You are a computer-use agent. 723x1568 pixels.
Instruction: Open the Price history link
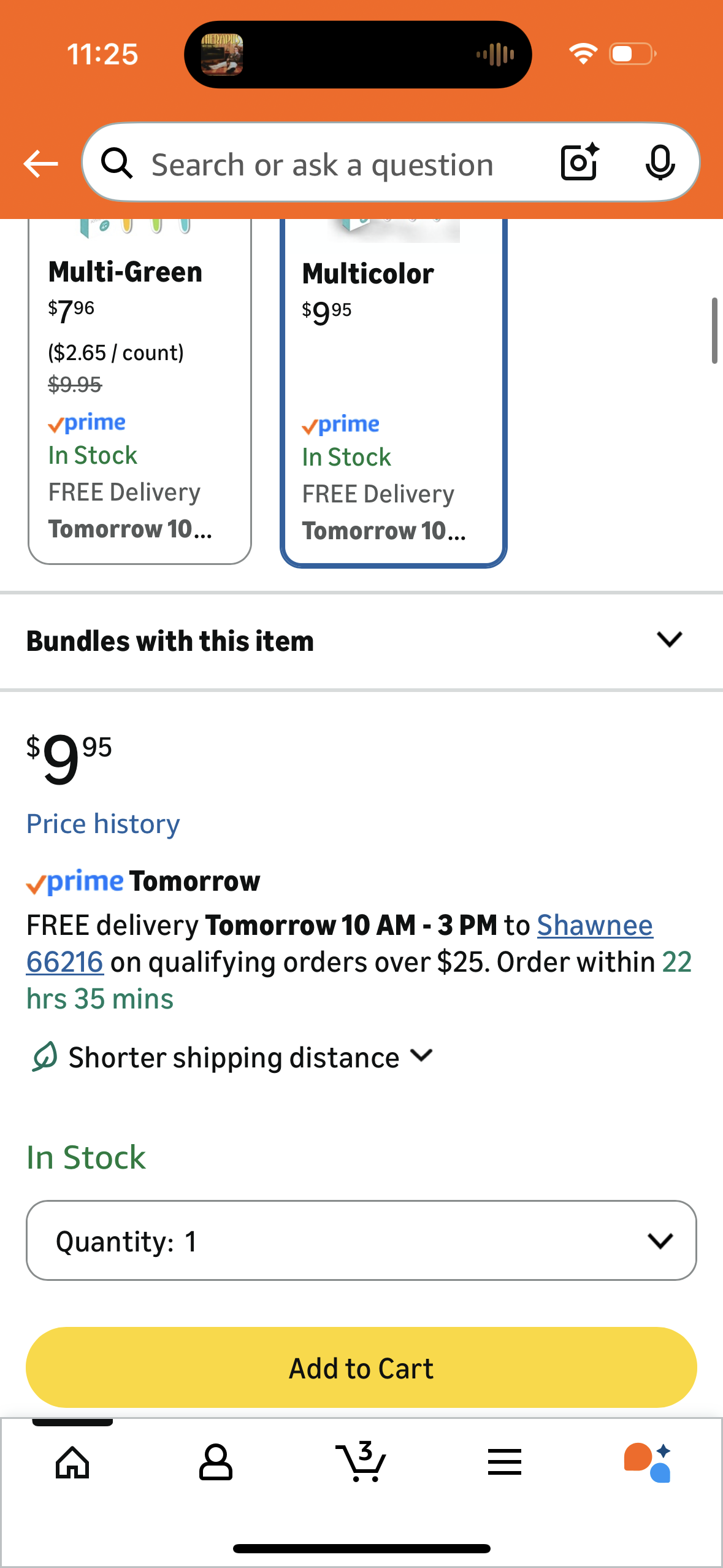(x=103, y=824)
